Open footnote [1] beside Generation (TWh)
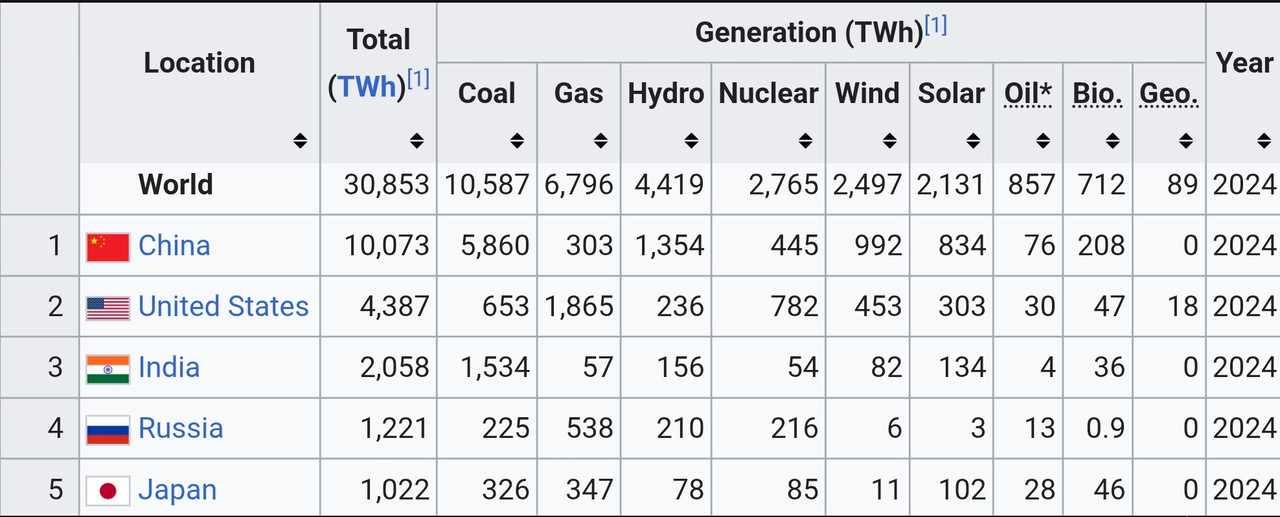 934,26
